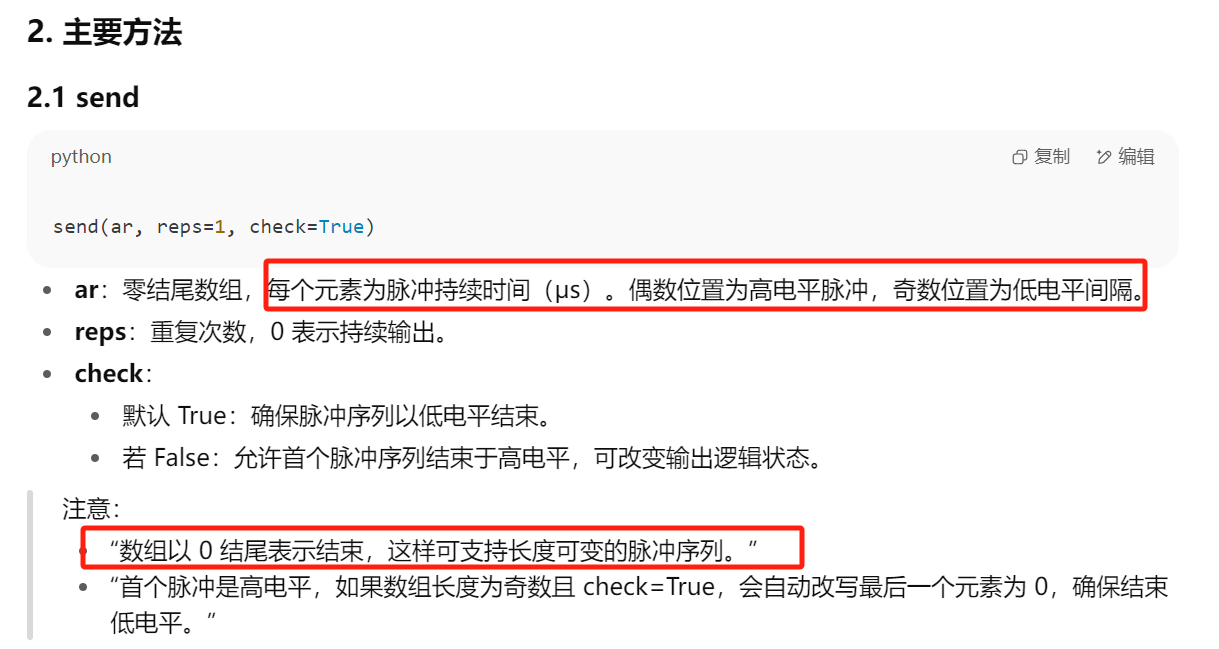The height and width of the screenshot is (649, 1219).
Task: Click the heading 2. 主要方法
Action: (105, 32)
